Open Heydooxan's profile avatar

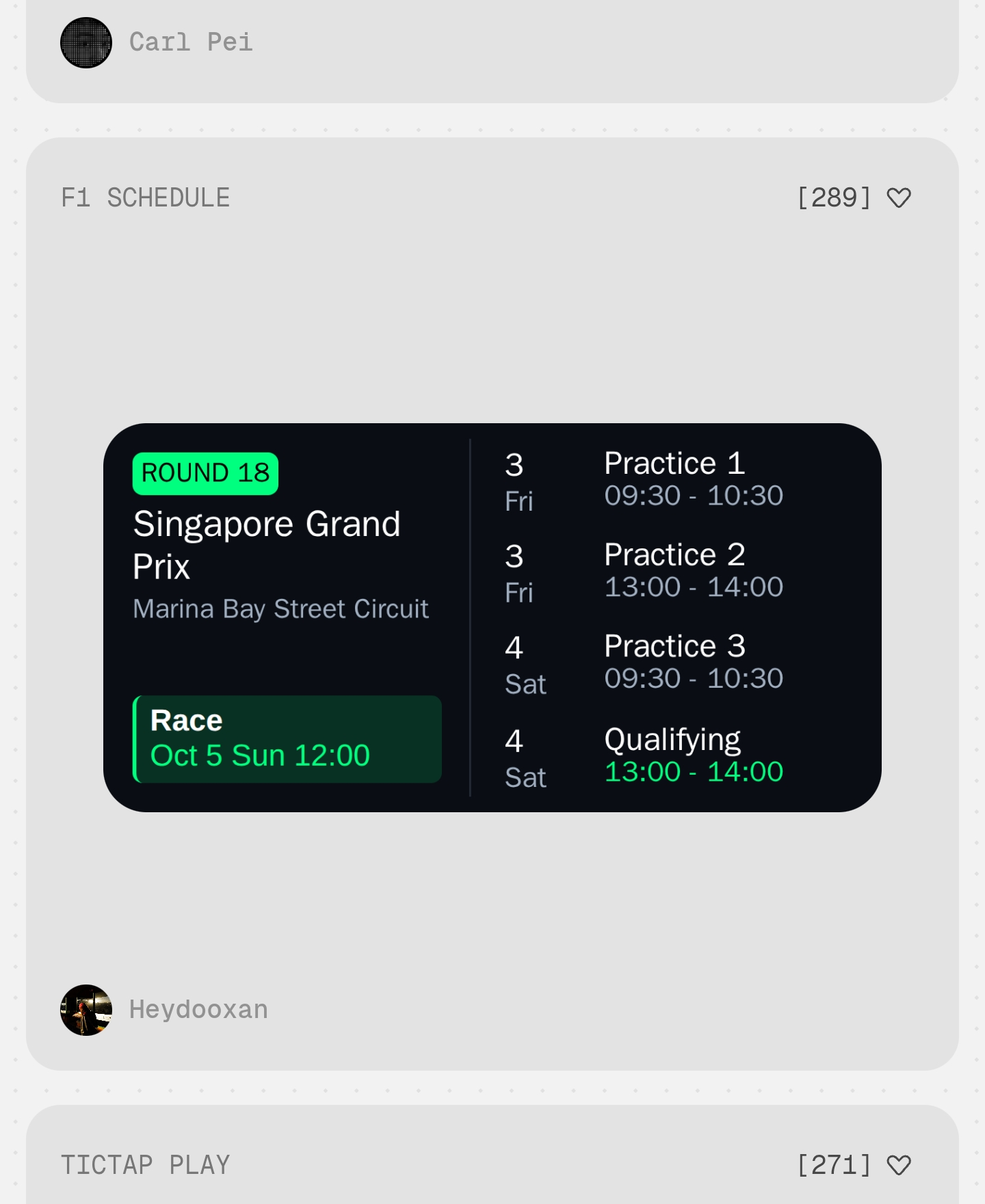point(86,1008)
